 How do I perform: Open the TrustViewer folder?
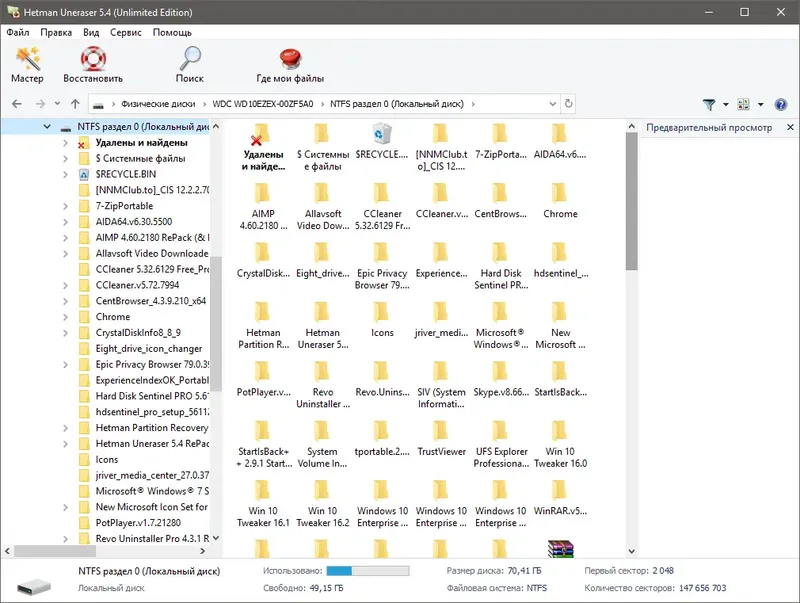[x=441, y=439]
